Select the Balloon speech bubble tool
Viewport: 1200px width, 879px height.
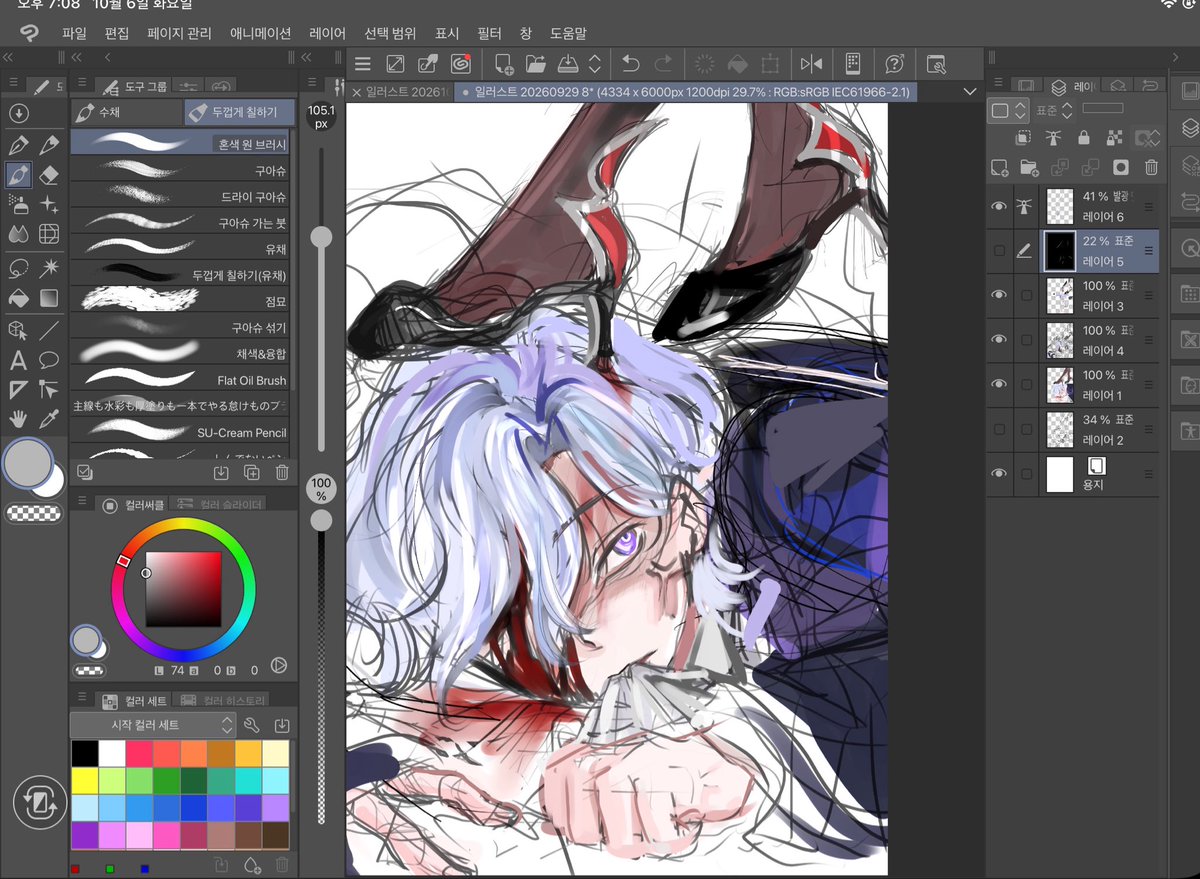[48, 360]
